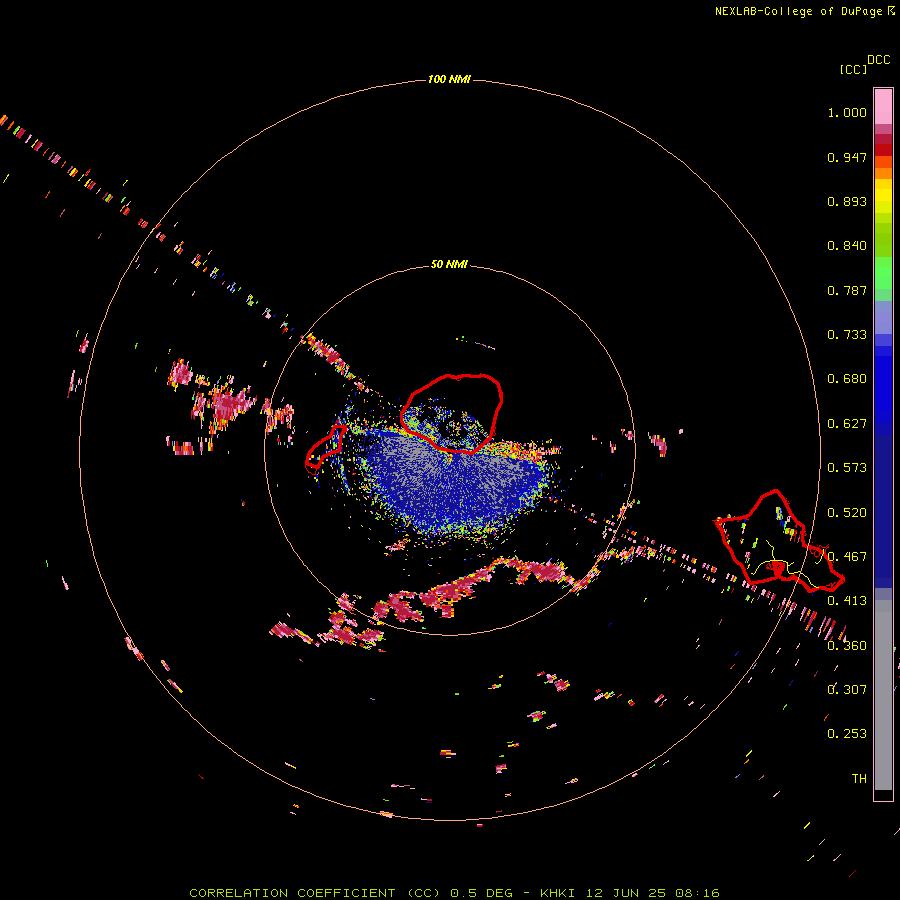Pick the dark navy segment of the color bar
This screenshot has width=900, height=900.
883,511
